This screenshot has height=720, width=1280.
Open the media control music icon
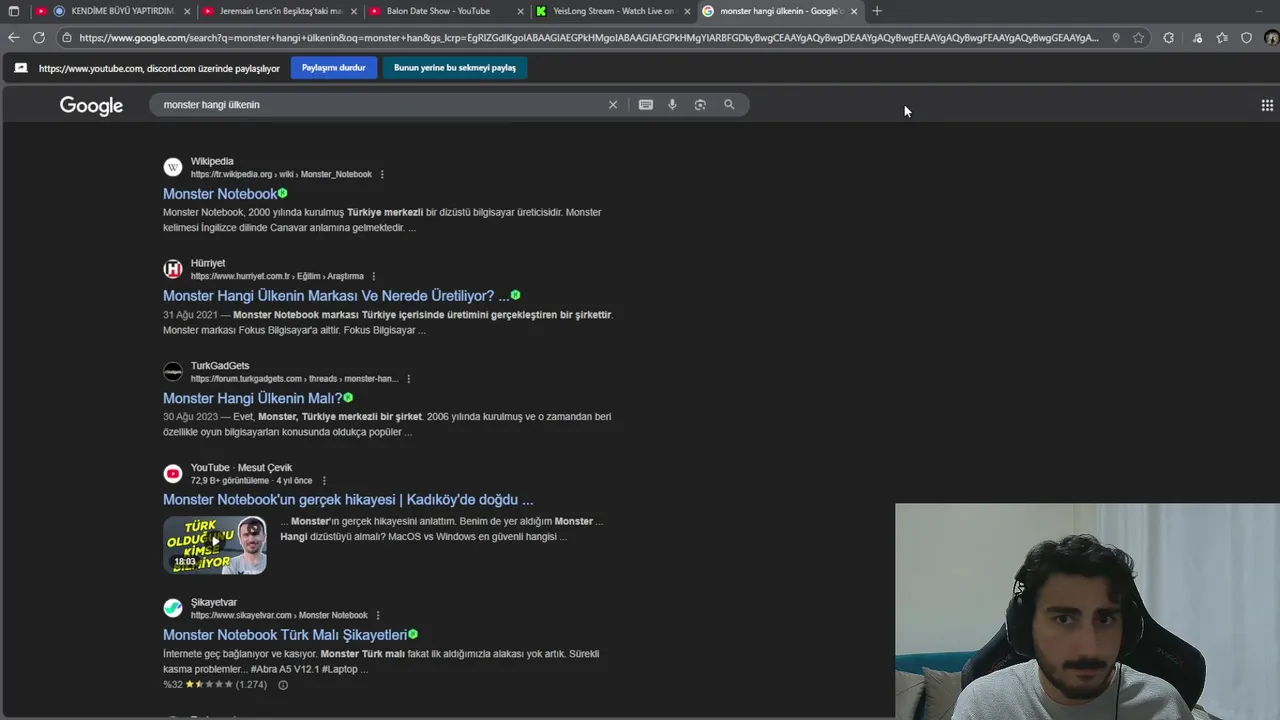point(1197,38)
